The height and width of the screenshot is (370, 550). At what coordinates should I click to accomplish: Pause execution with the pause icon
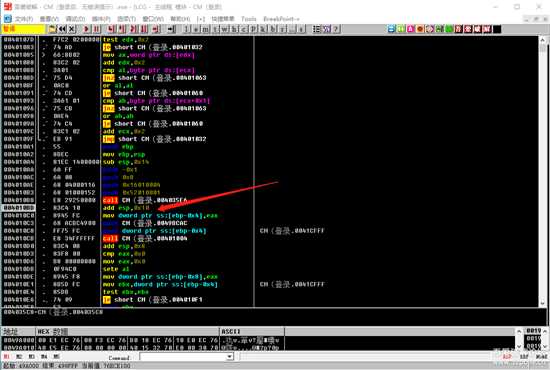[97, 29]
